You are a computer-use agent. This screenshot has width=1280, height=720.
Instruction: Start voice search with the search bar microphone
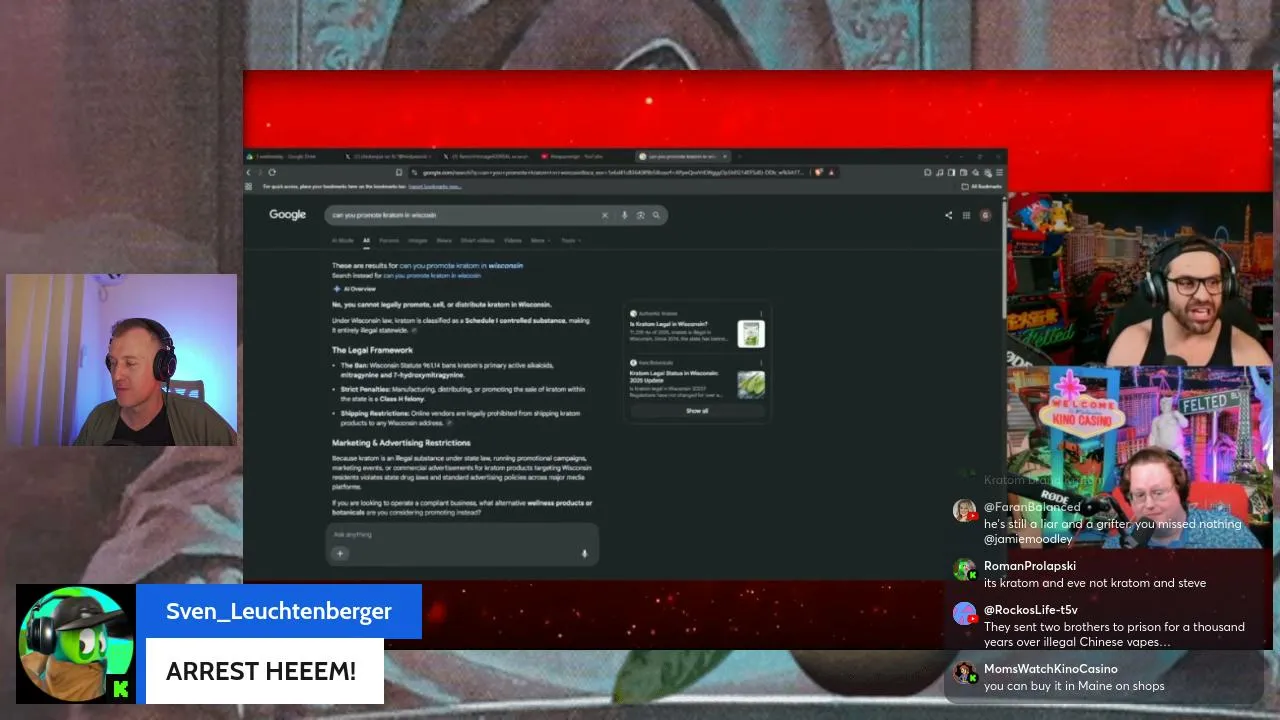pyautogui.click(x=624, y=215)
